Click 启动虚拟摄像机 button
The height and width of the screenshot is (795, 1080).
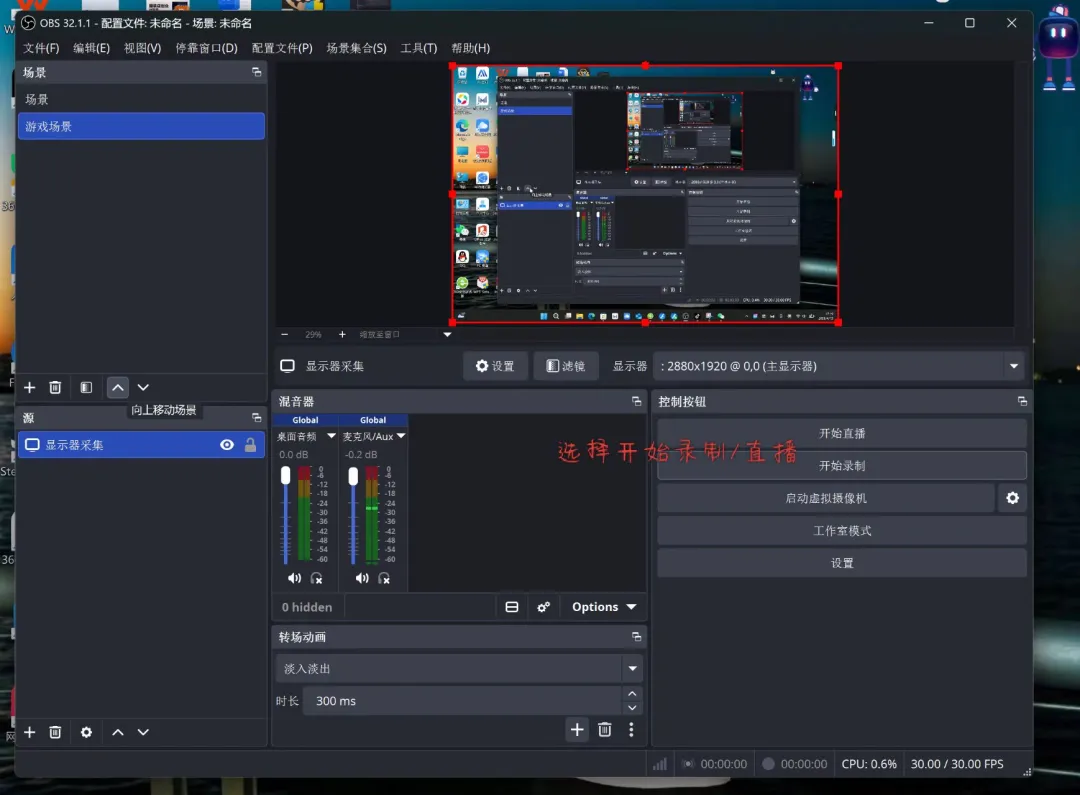pyautogui.click(x=826, y=497)
